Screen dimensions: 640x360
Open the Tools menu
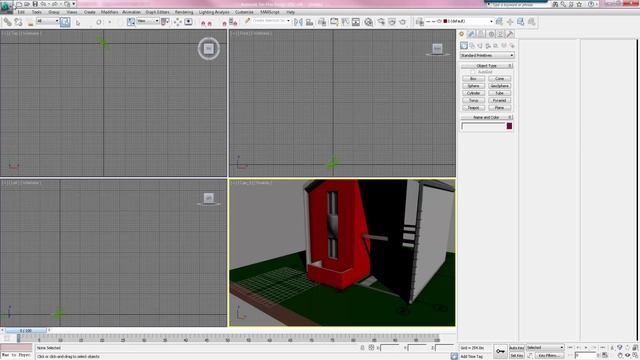tap(37, 12)
